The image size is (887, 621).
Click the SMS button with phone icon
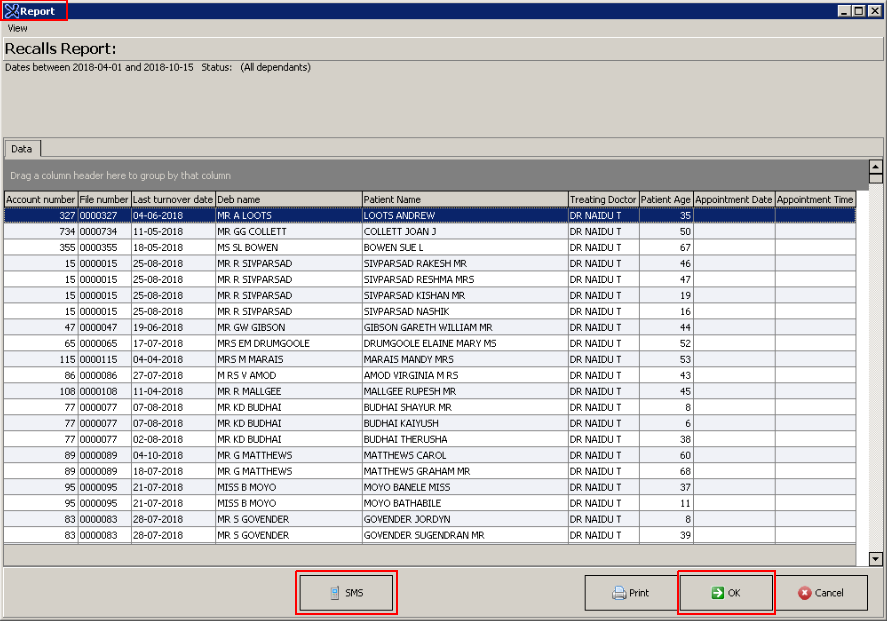(346, 593)
